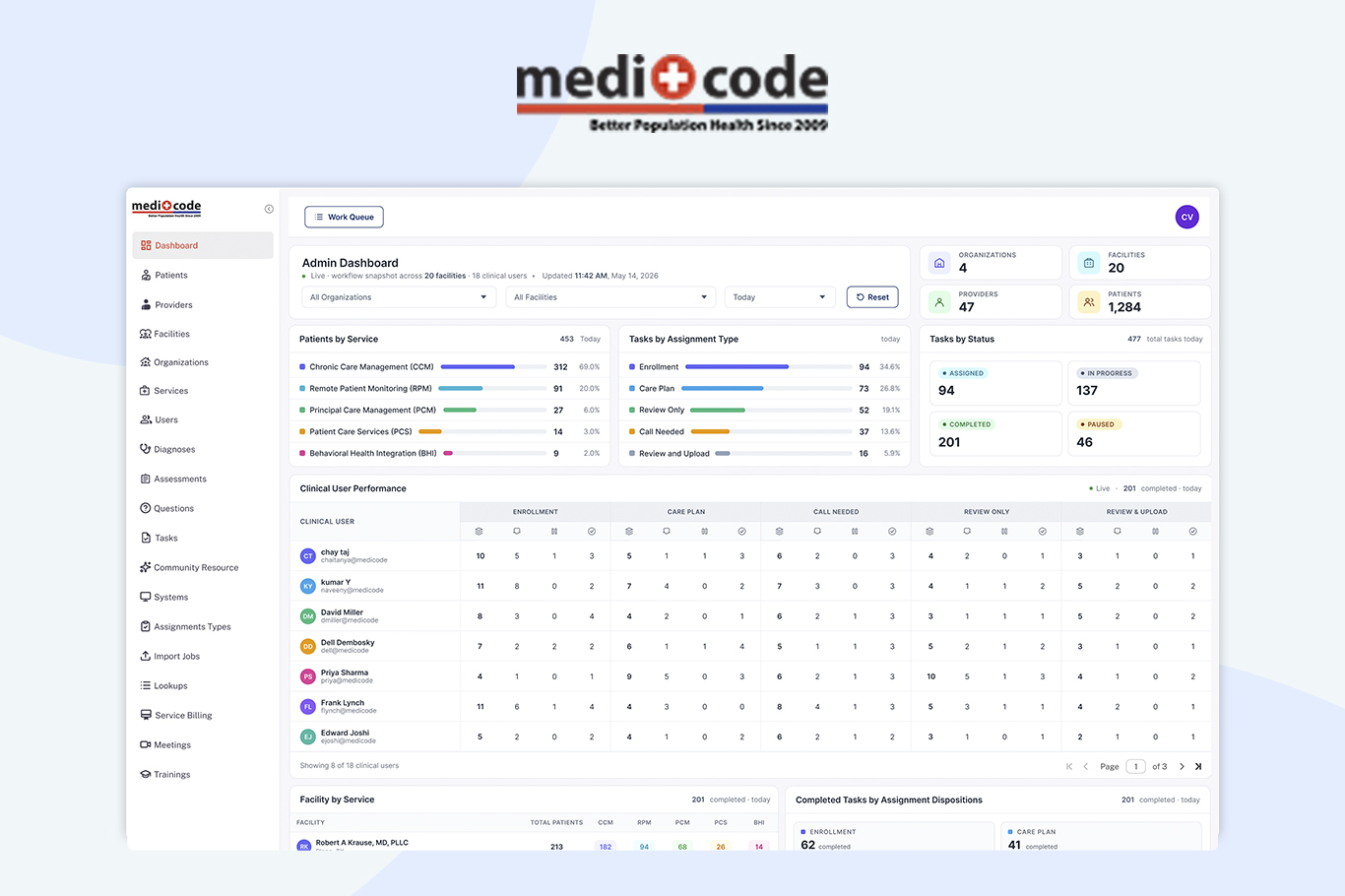
Task: Click the Reset filters button
Action: 872,297
